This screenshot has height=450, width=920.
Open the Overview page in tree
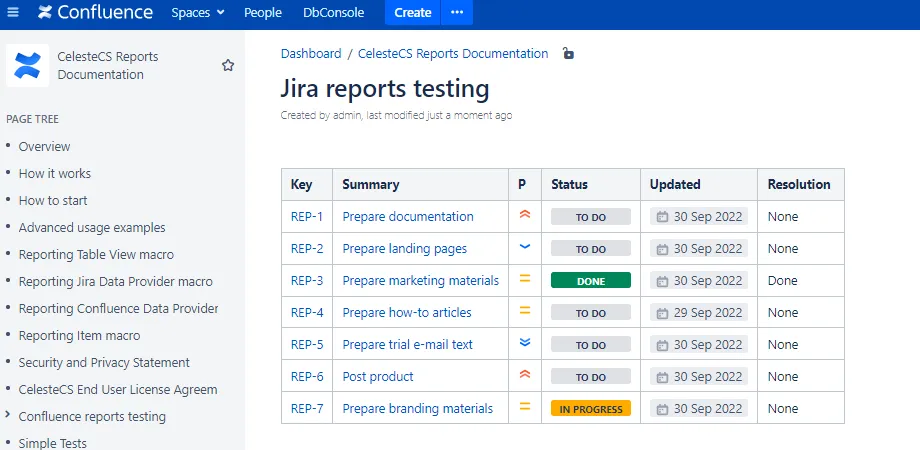(45, 147)
